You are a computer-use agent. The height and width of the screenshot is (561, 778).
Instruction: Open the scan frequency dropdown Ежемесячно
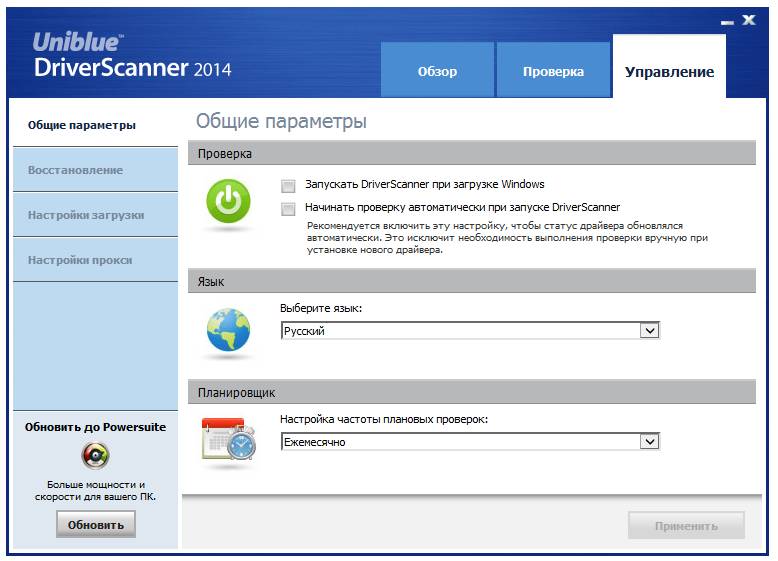(x=470, y=442)
